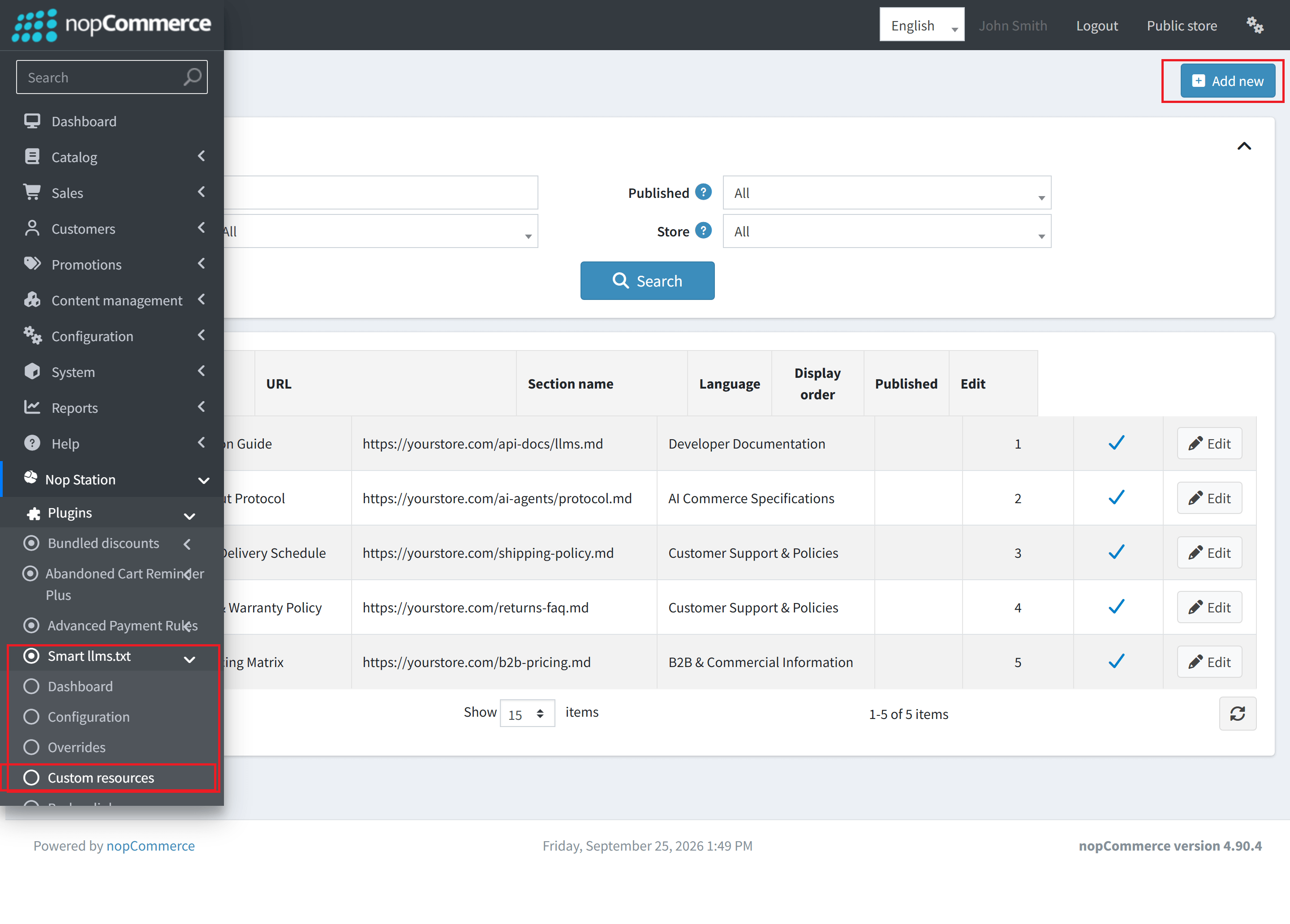Collapse the search panel with chevron
This screenshot has height=924, width=1290.
coord(1244,146)
